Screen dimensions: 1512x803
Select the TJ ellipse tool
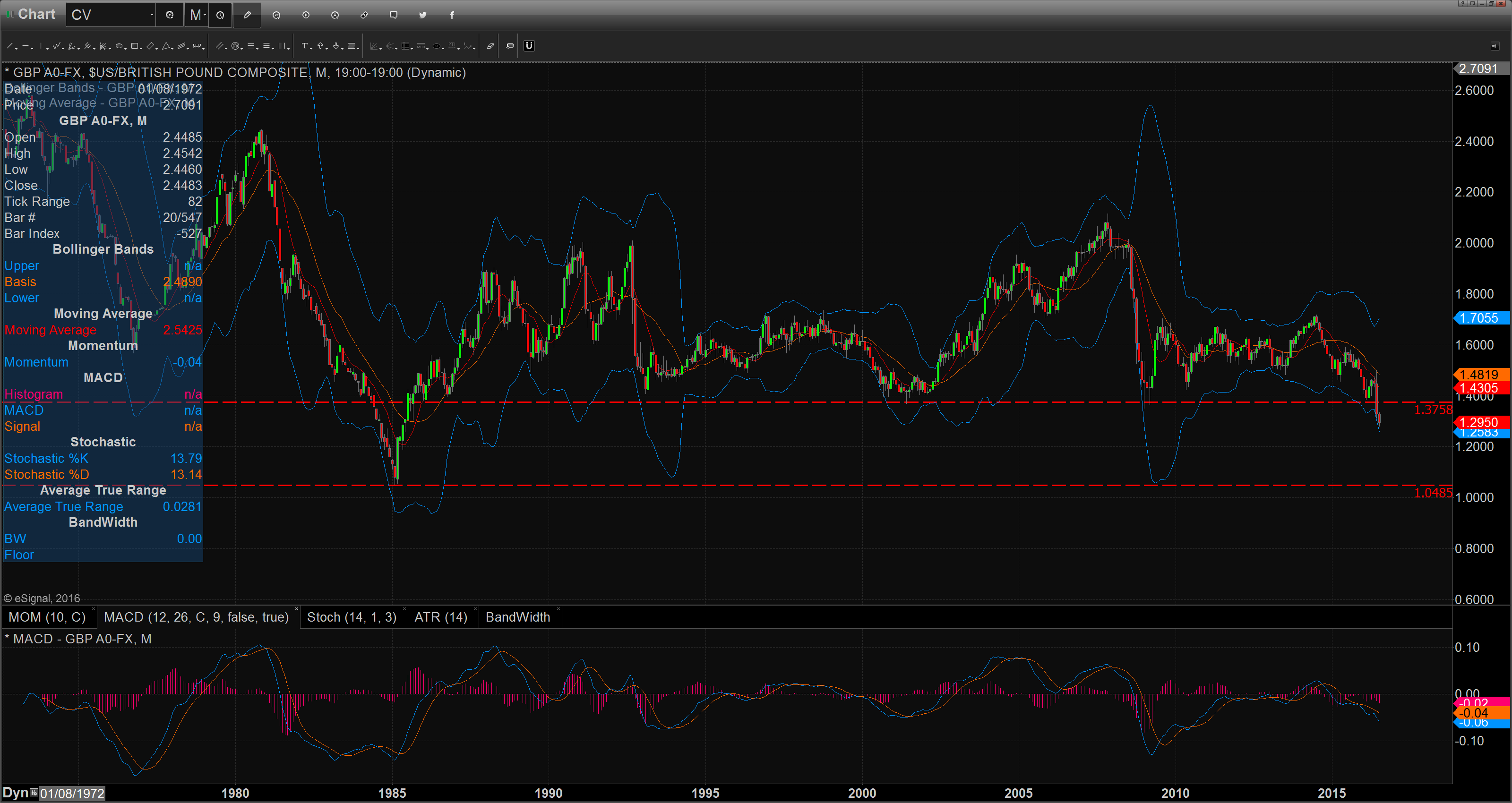(437, 46)
